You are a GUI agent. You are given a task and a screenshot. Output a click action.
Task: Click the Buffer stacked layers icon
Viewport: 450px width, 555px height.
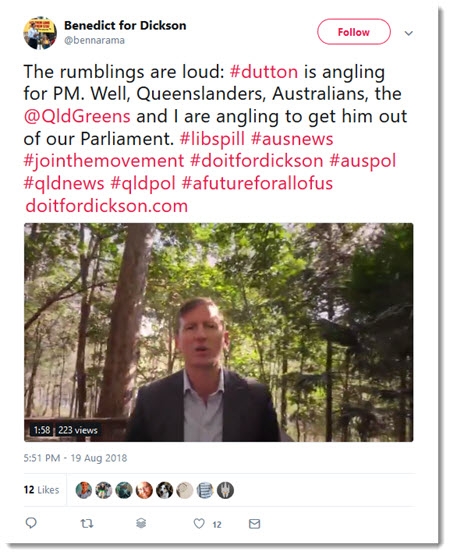point(141,523)
